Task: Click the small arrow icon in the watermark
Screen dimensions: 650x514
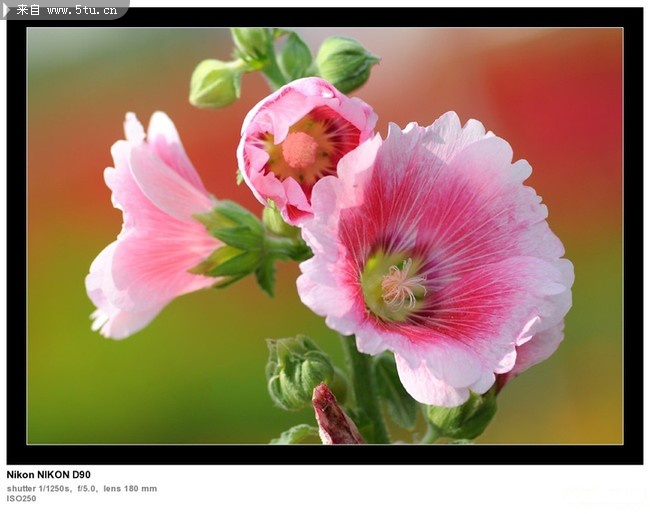Action: pyautogui.click(x=7, y=10)
